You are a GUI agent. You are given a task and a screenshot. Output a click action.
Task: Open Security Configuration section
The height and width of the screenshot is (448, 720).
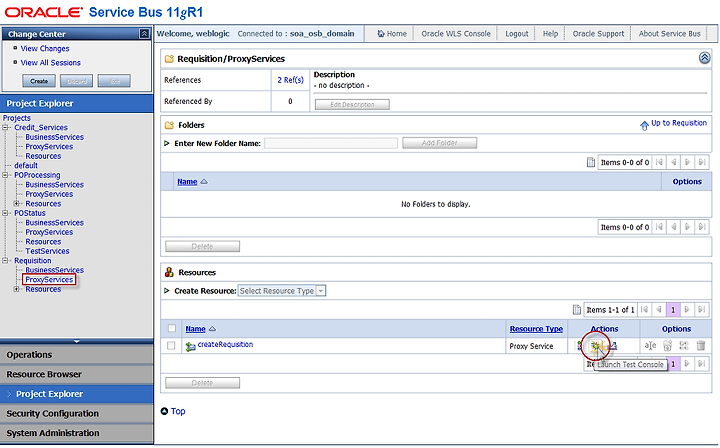[x=77, y=414]
